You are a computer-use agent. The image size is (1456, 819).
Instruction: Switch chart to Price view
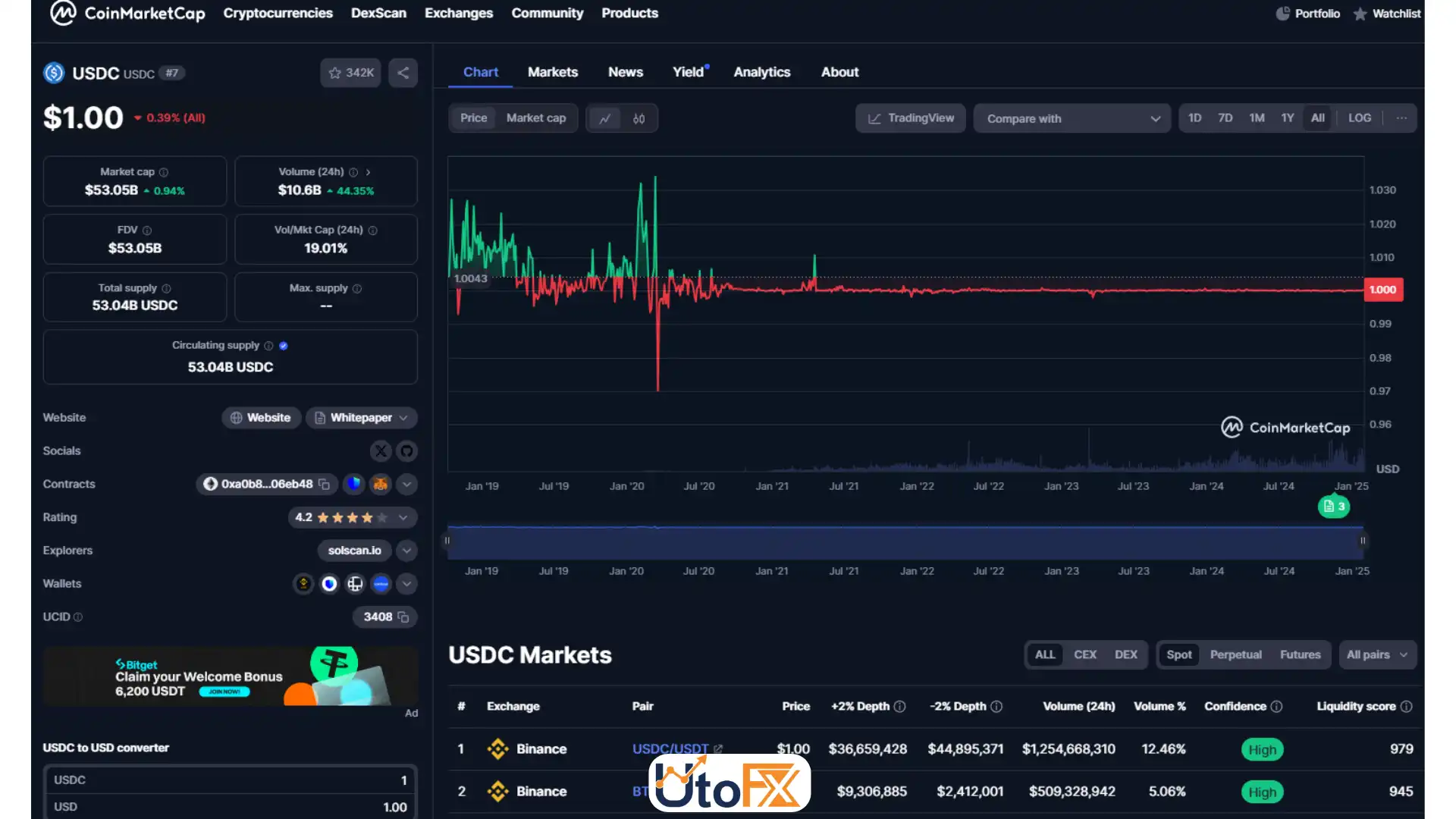tap(474, 118)
